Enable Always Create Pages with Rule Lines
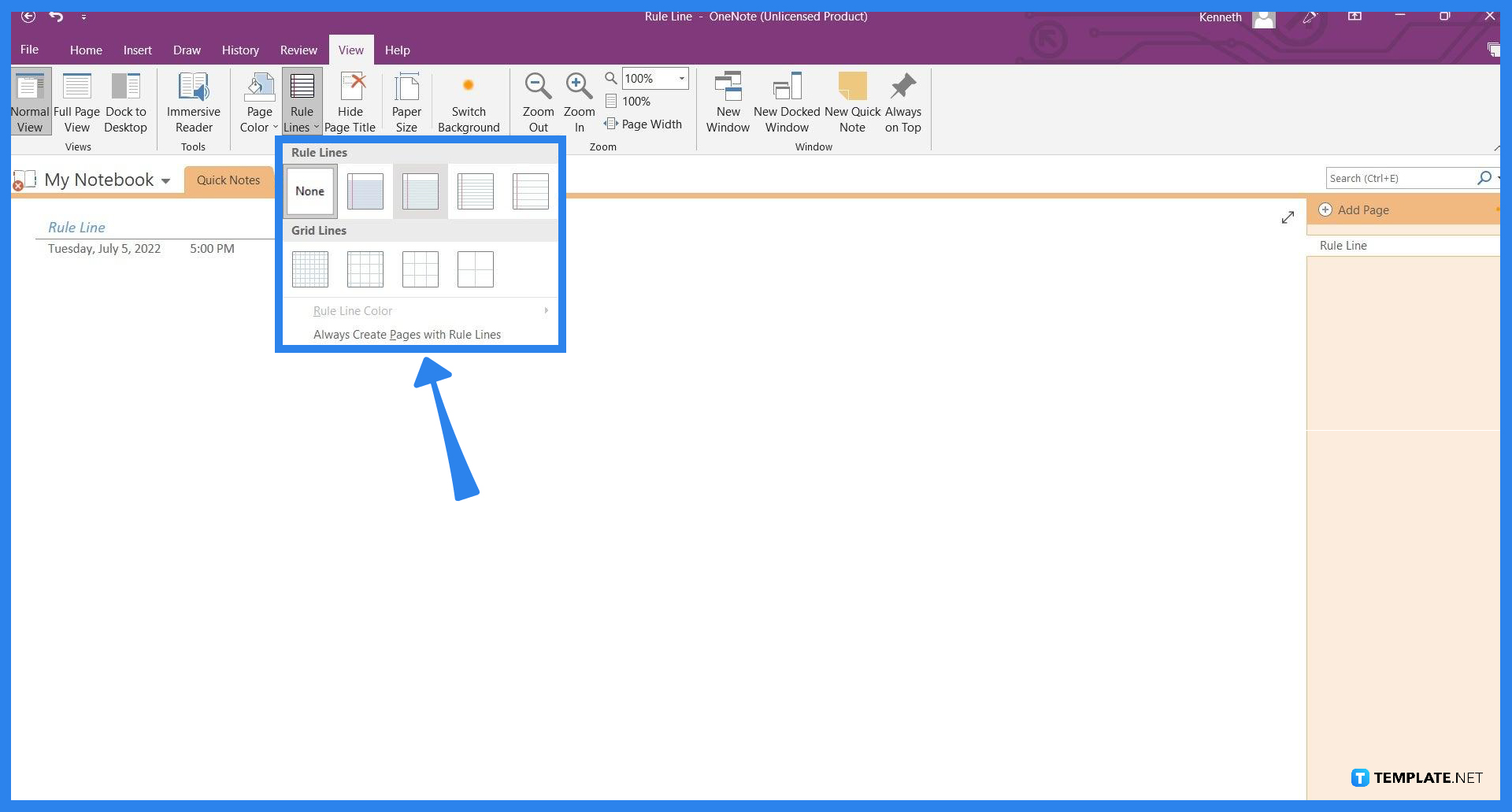Viewport: 1512px width, 812px height. click(x=407, y=334)
